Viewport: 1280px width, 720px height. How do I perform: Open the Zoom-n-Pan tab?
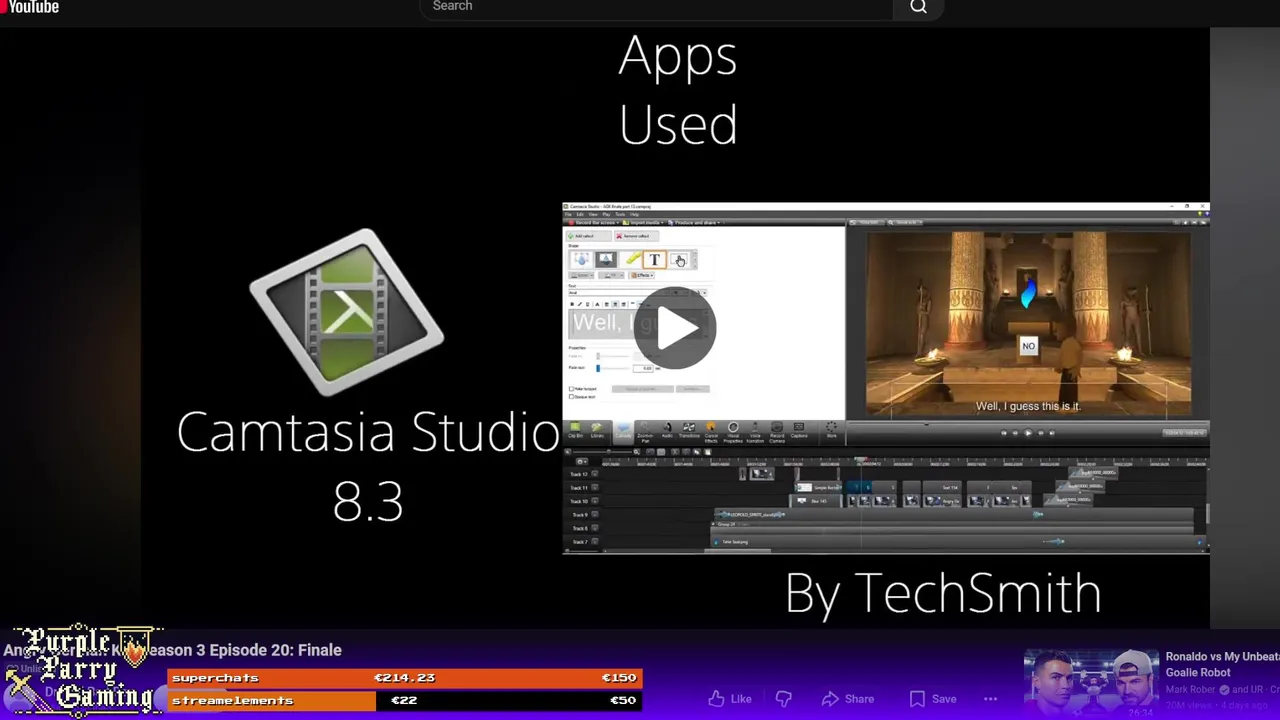645,433
